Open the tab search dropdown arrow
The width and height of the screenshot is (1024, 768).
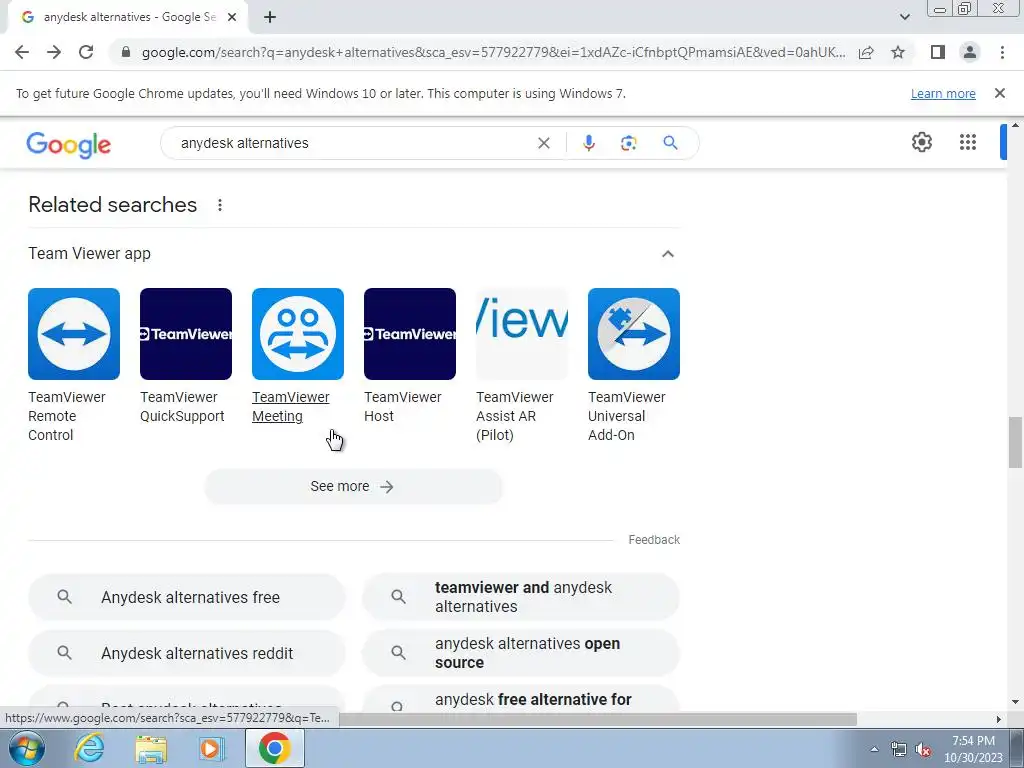click(x=904, y=17)
